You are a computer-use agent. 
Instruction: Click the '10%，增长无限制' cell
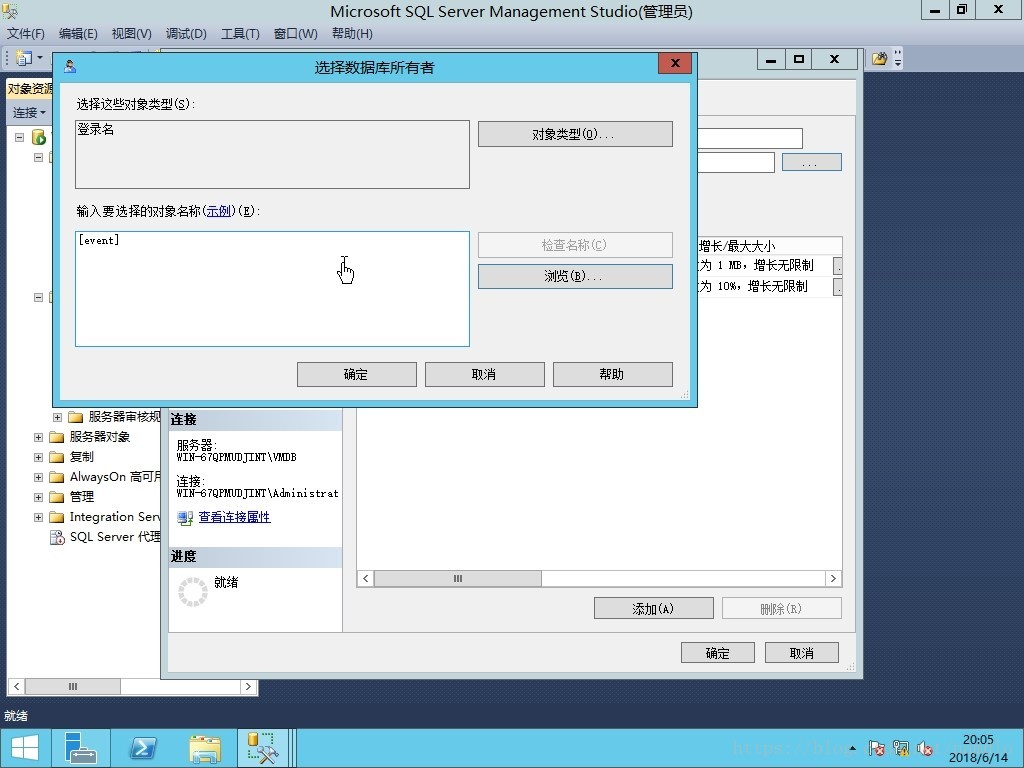[764, 286]
